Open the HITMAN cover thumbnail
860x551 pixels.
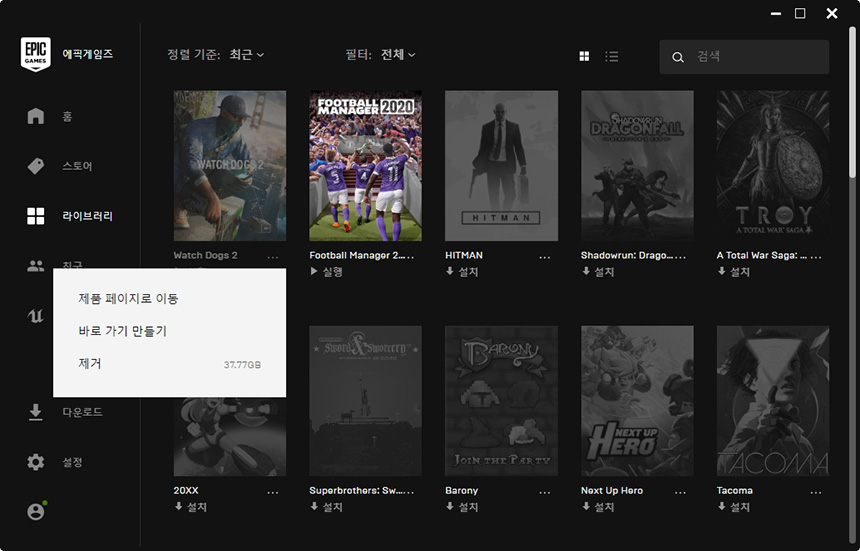(x=501, y=166)
